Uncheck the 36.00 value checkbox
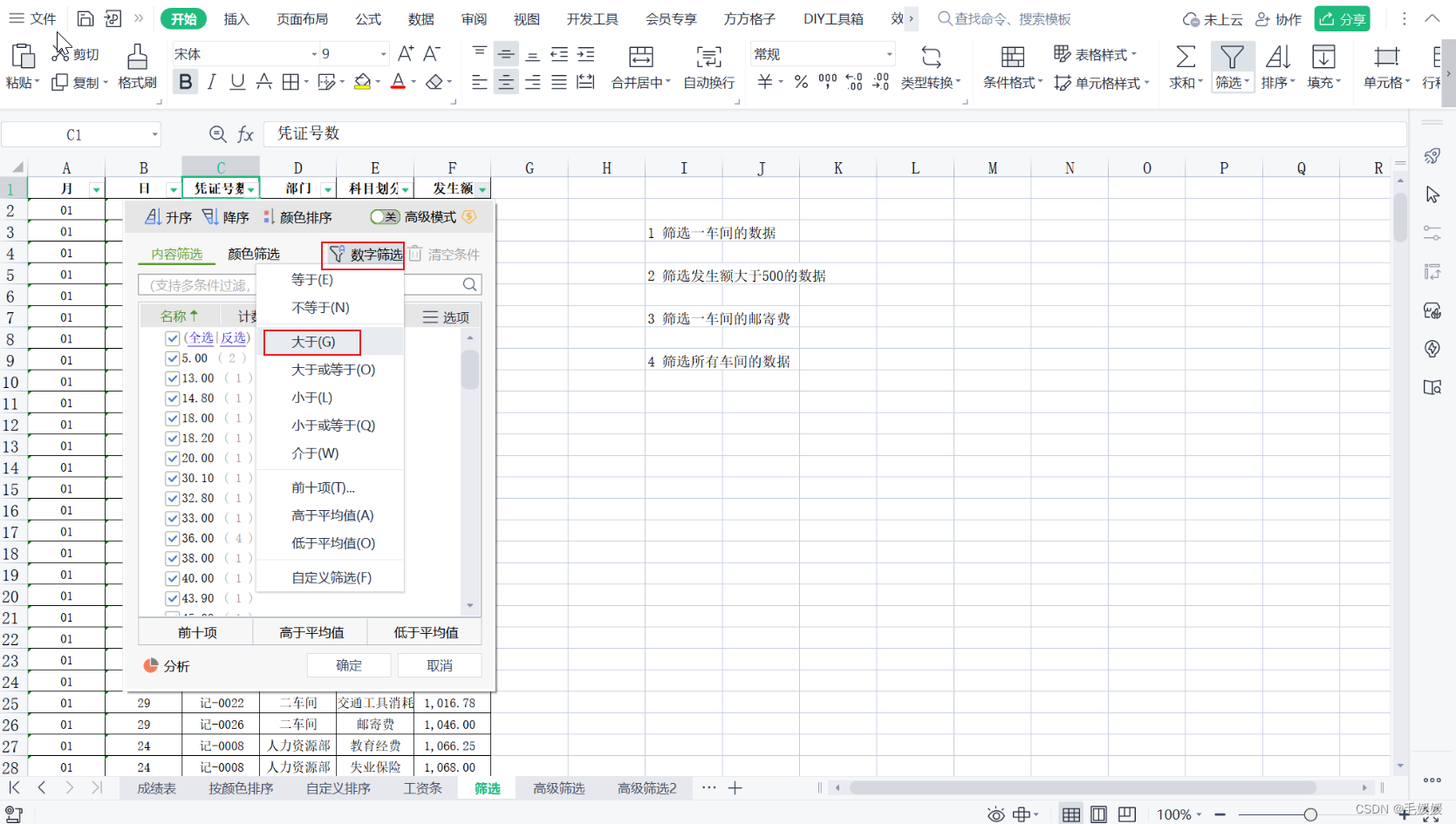This screenshot has height=824, width=1456. coord(173,539)
